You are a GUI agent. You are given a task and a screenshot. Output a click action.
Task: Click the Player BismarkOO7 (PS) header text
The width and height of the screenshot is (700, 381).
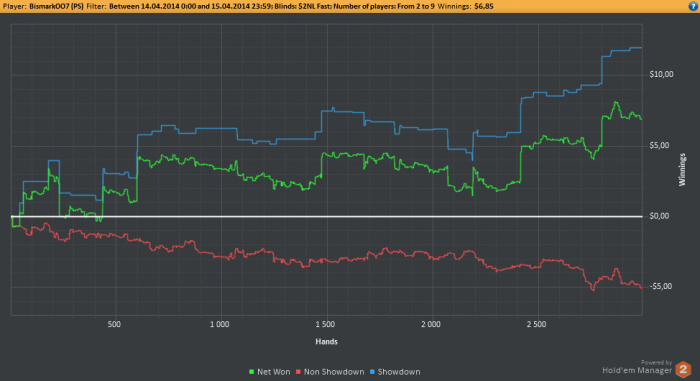click(43, 6)
